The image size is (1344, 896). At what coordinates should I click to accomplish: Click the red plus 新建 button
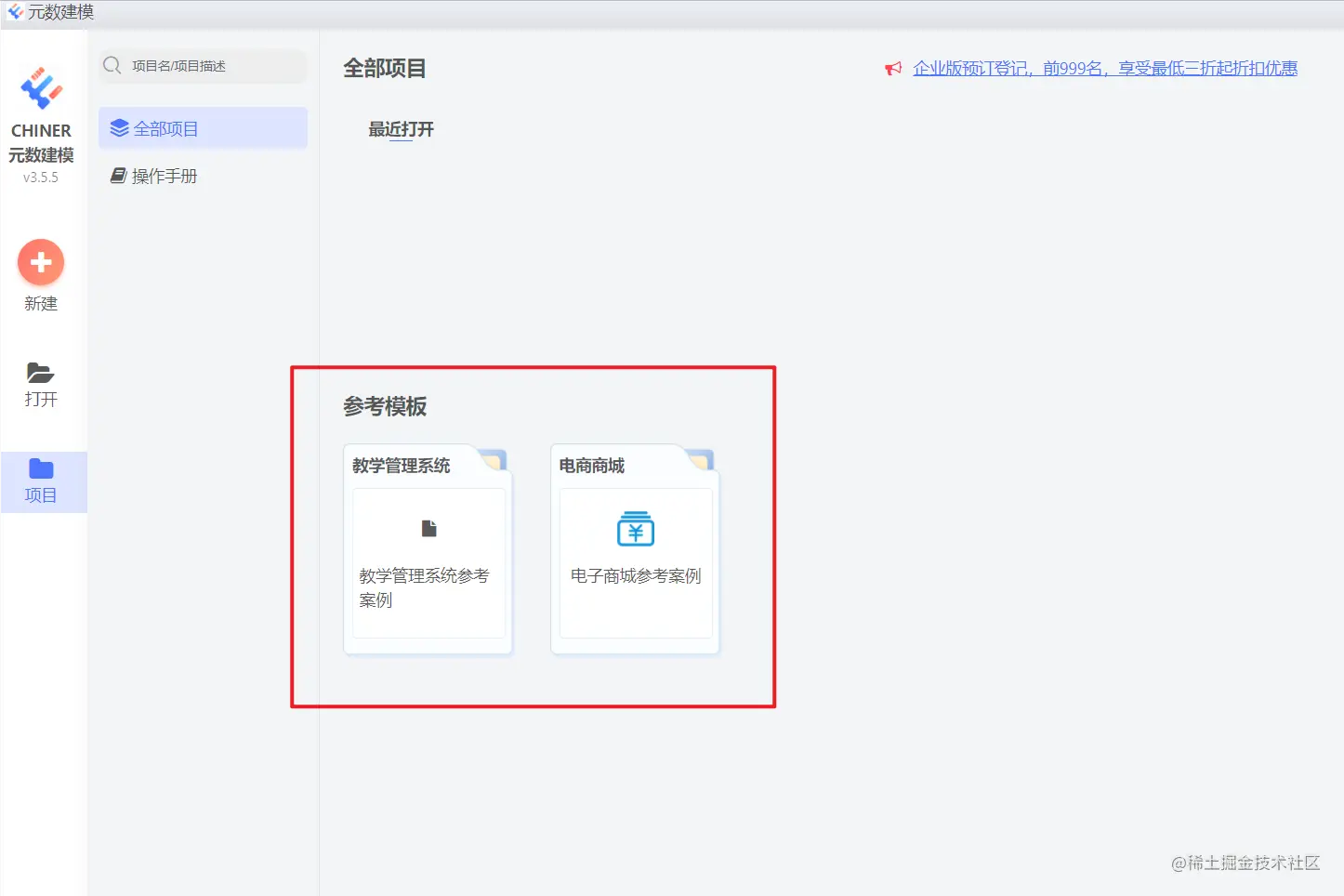coord(41,262)
